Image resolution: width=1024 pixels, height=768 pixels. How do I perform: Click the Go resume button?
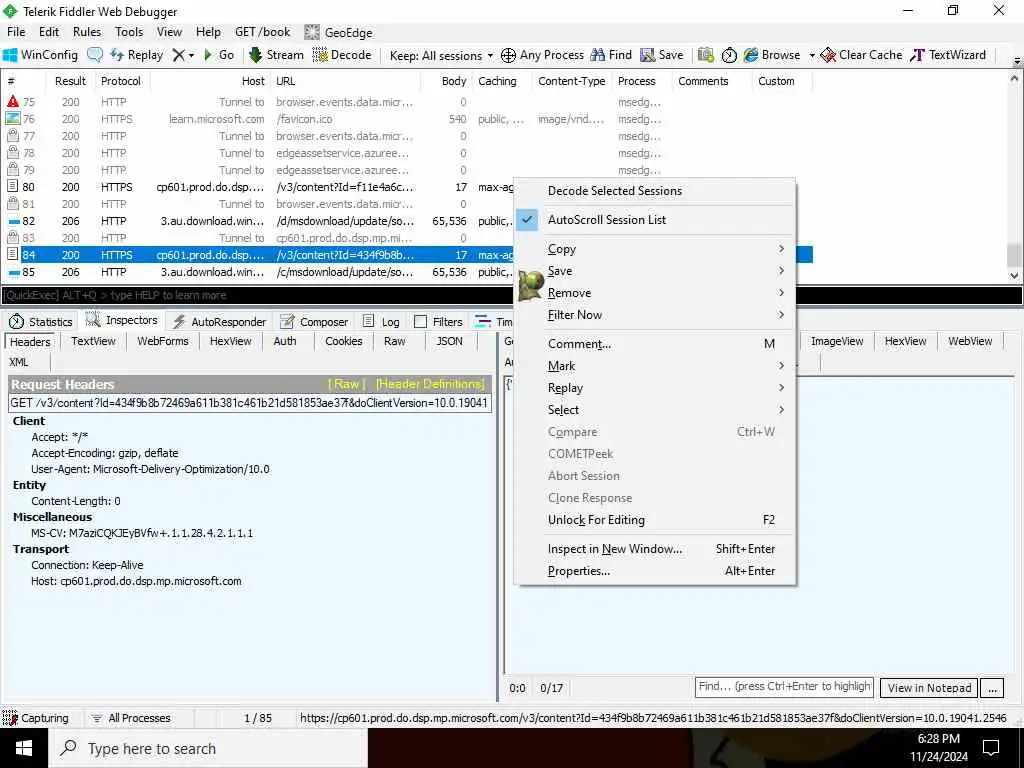(x=219, y=55)
